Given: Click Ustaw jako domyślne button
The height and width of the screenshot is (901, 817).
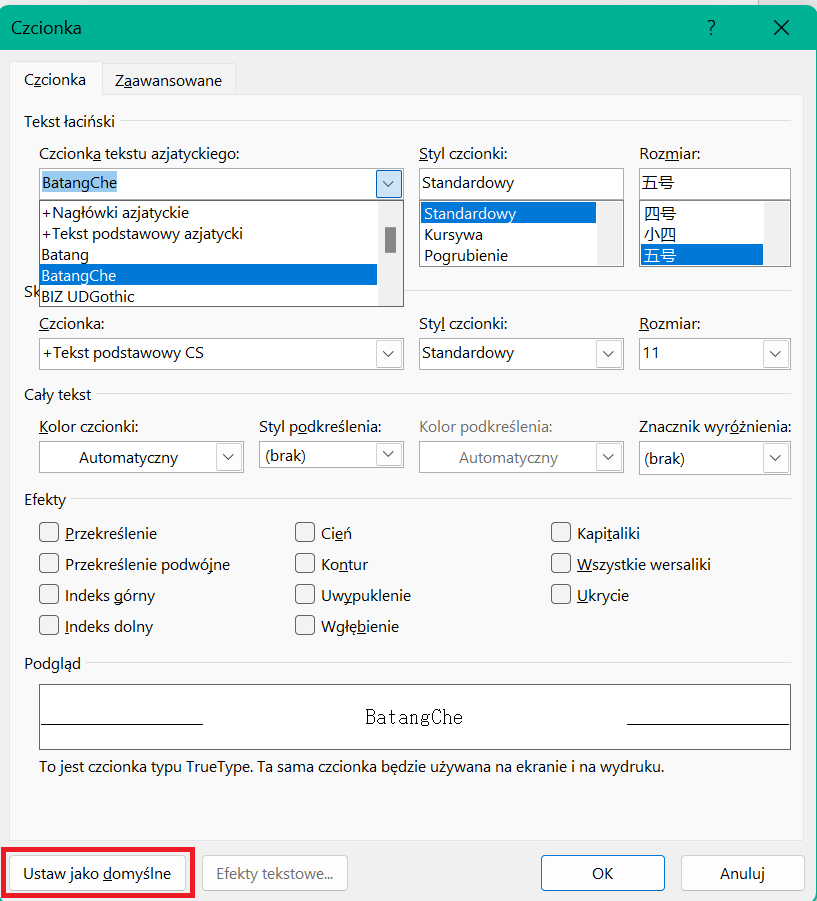Looking at the screenshot, I should [97, 873].
